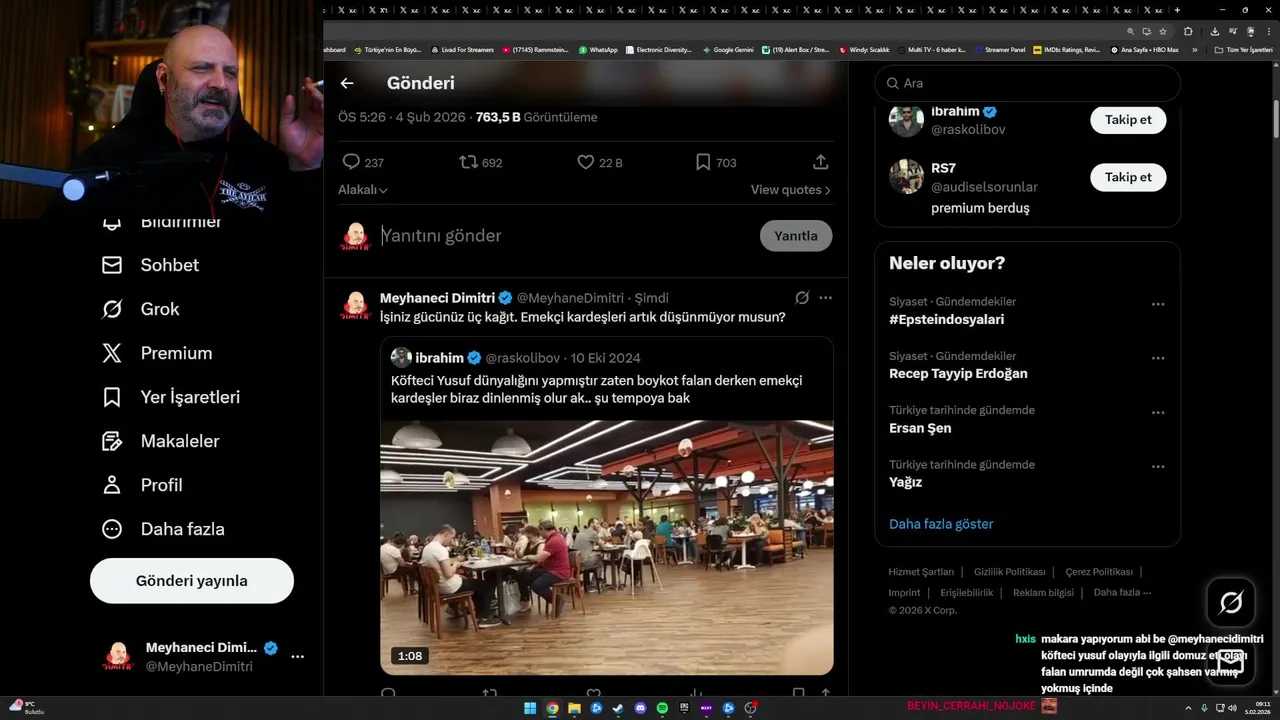Open Sohbet messages in the sidebar

click(x=150, y=265)
